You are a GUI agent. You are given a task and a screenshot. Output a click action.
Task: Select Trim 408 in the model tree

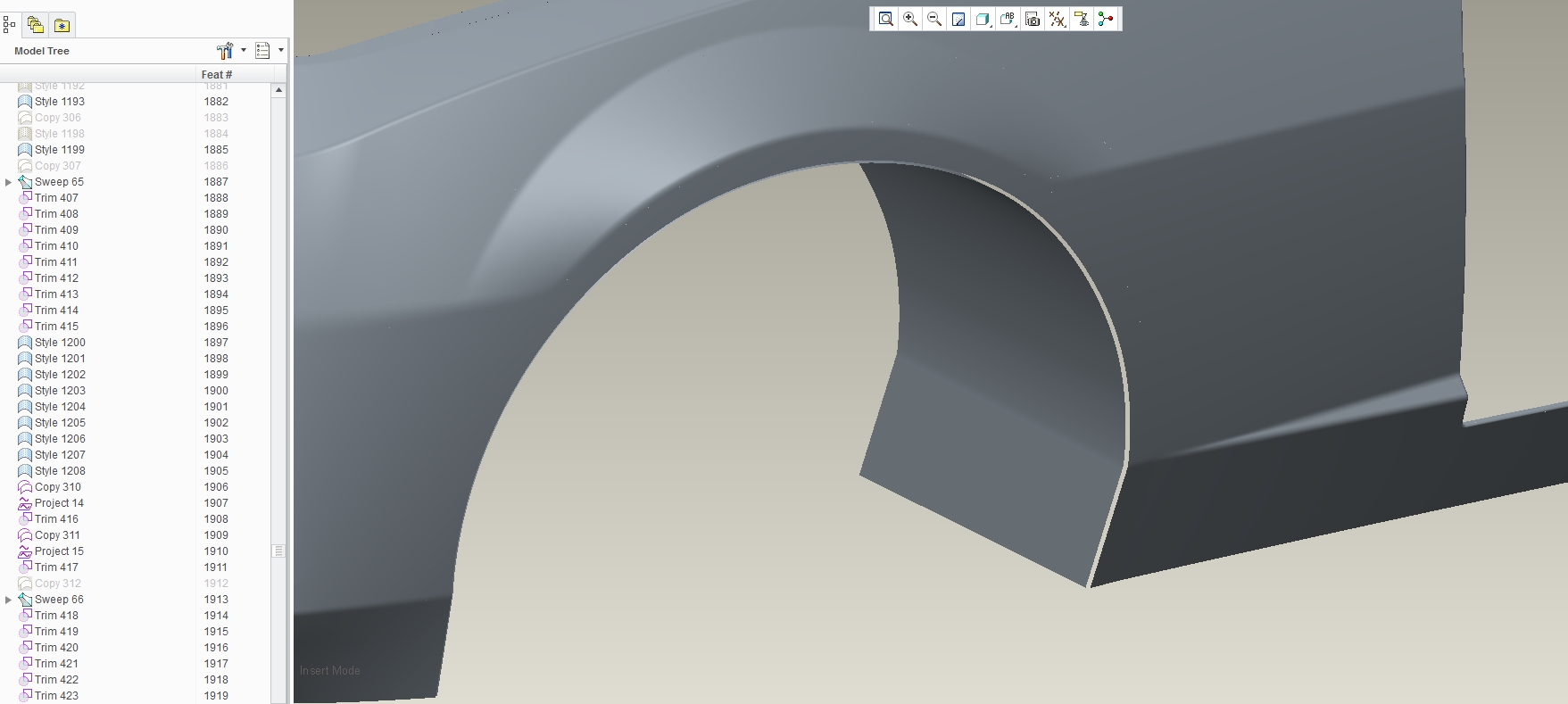click(56, 214)
